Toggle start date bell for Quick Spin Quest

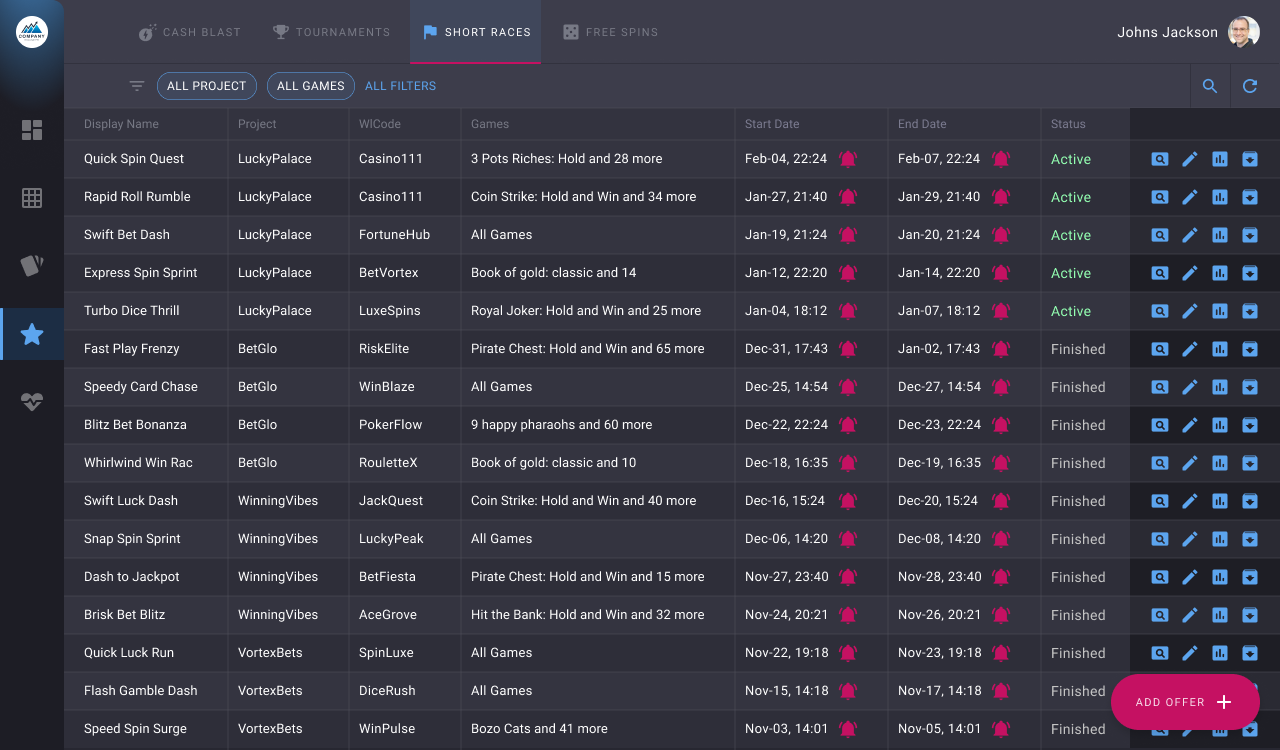848,159
